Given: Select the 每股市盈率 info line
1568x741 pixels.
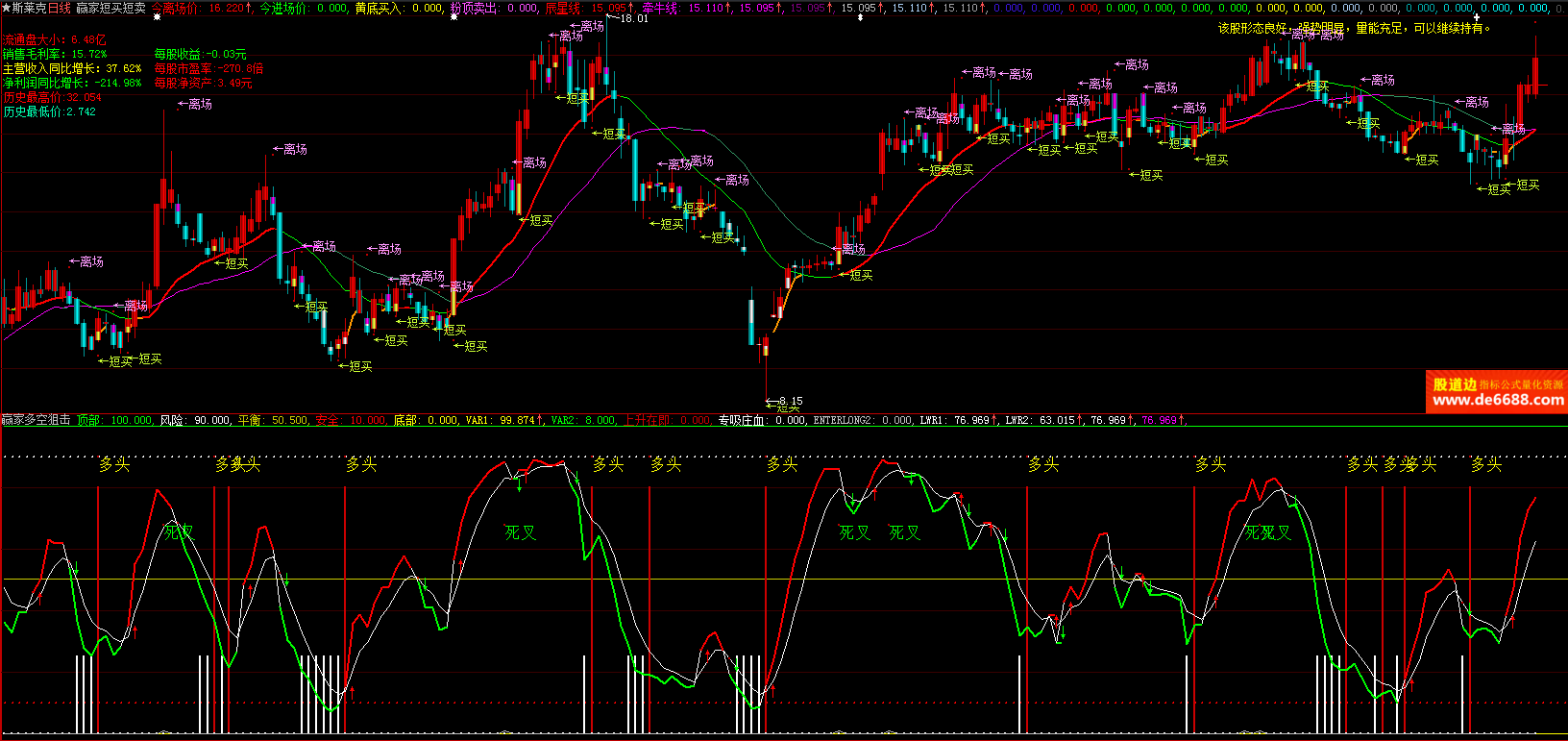Looking at the screenshot, I should coord(208,69).
